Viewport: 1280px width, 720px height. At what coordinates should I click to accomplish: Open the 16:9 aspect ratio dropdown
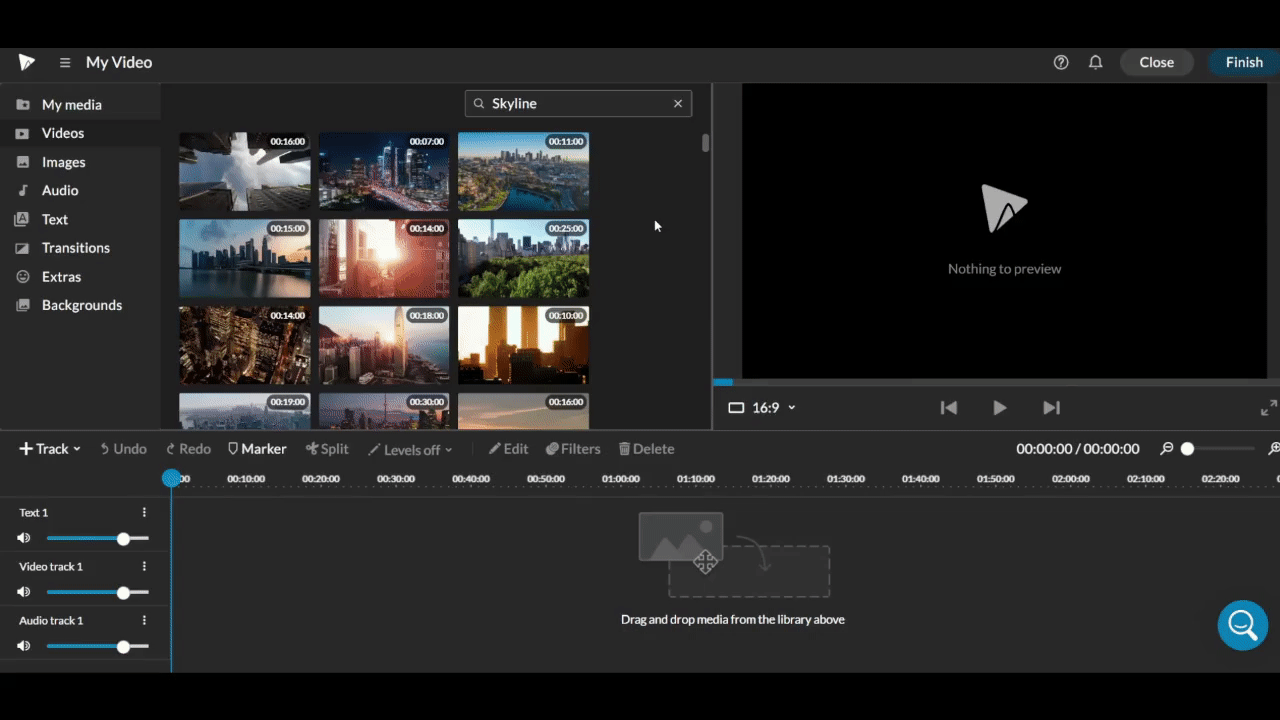pyautogui.click(x=762, y=407)
